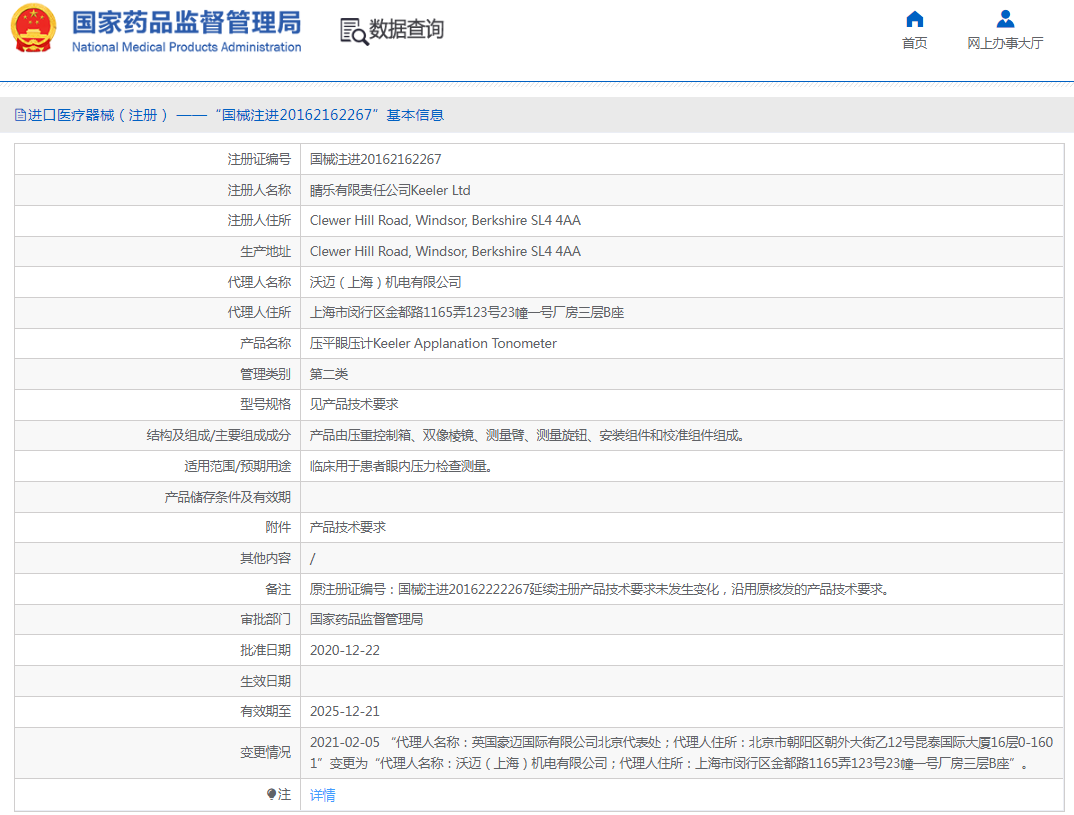
Task: Click the bullet icon beside 注
Action: pos(271,794)
